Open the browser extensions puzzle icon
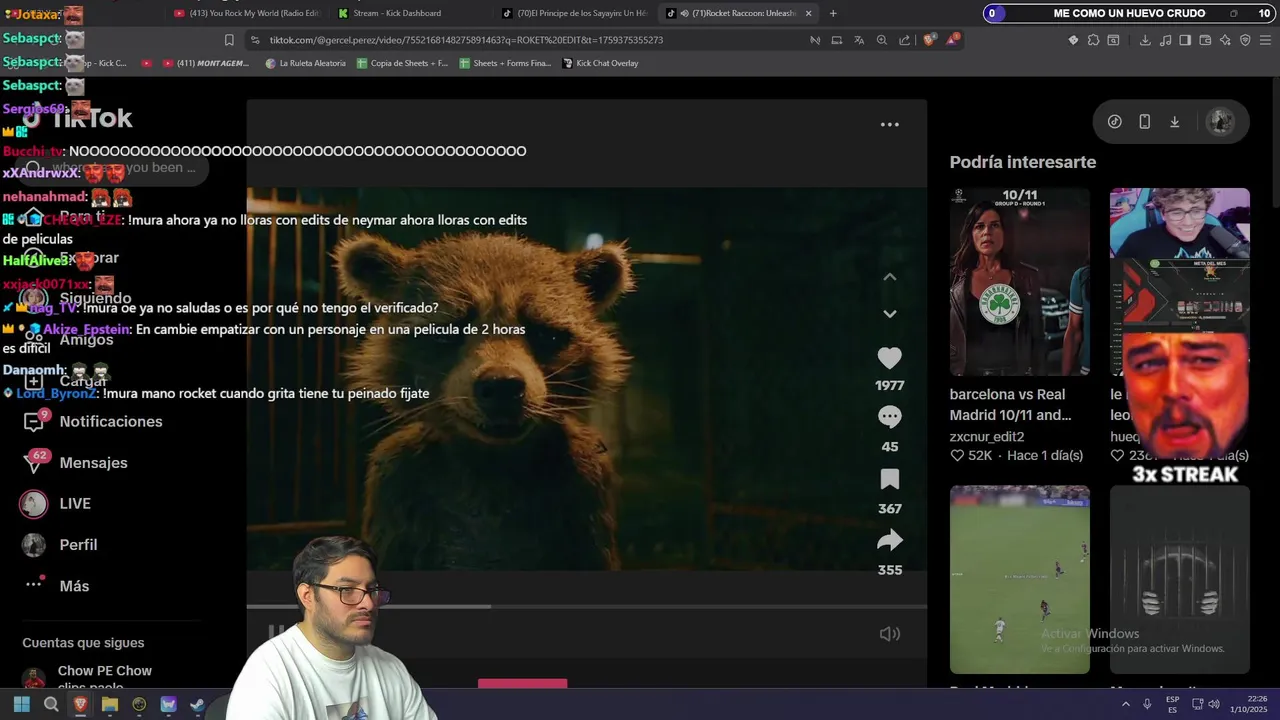Viewport: 1280px width, 720px height. point(1093,40)
